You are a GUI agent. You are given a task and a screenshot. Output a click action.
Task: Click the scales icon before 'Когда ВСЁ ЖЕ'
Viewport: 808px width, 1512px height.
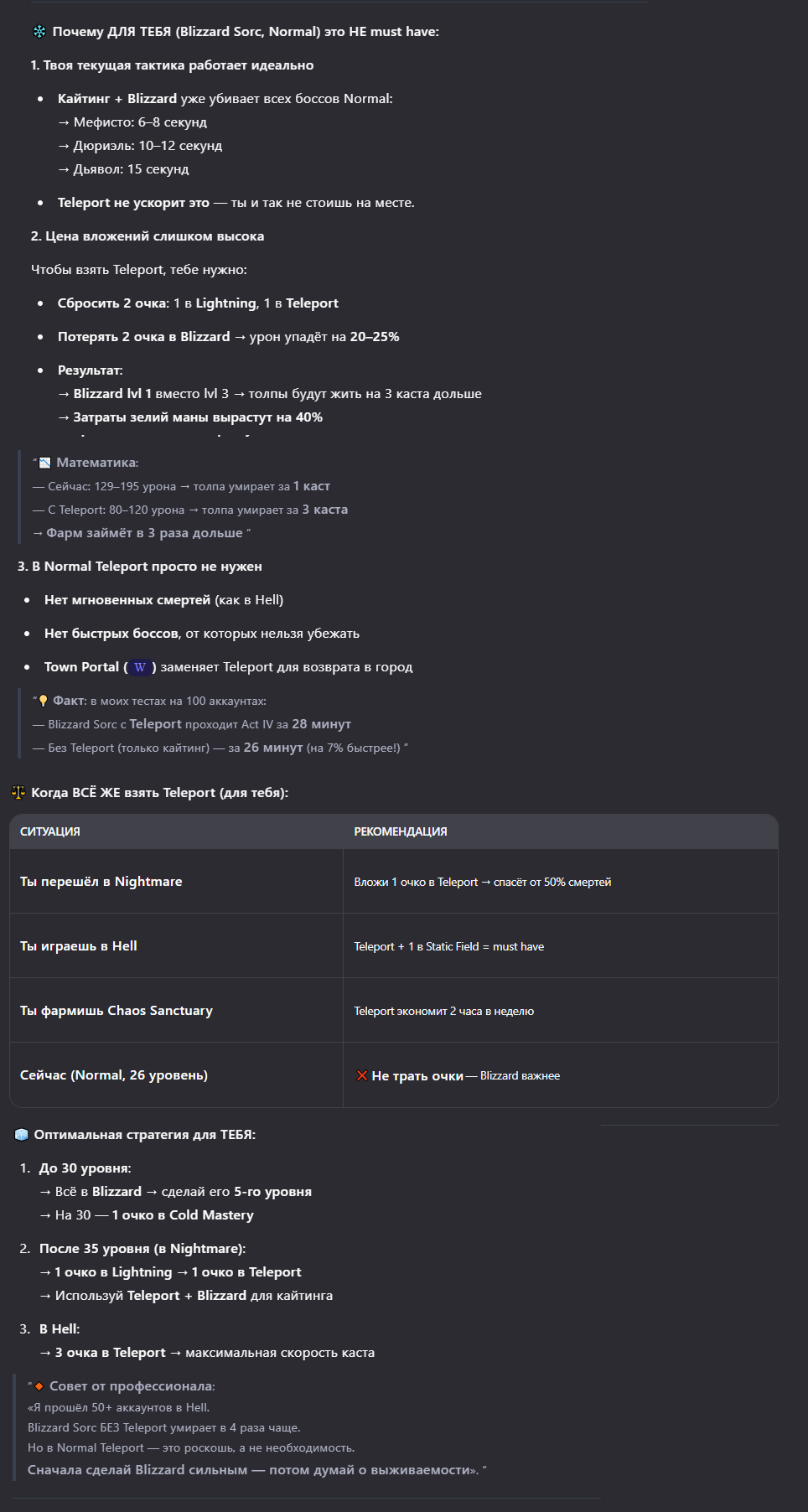(18, 792)
